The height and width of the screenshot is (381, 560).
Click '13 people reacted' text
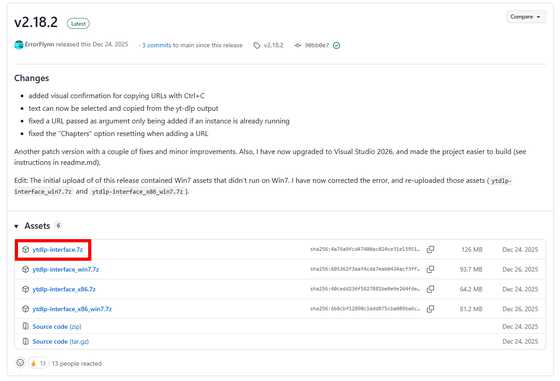[77, 364]
